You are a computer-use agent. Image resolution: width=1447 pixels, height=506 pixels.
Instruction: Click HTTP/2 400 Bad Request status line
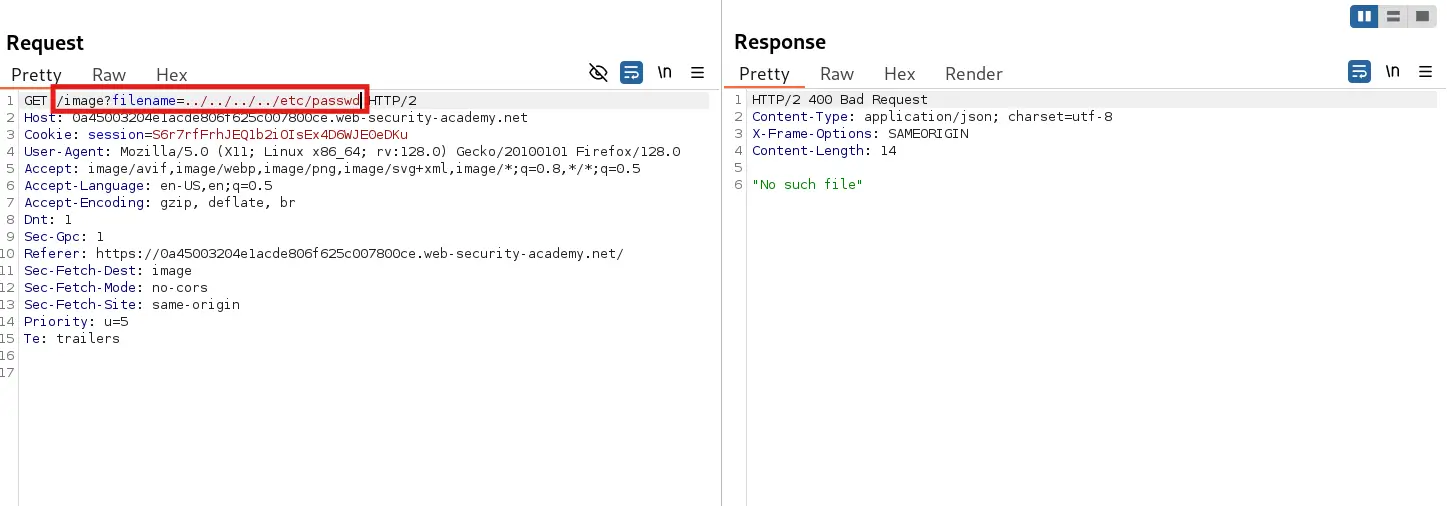point(840,100)
